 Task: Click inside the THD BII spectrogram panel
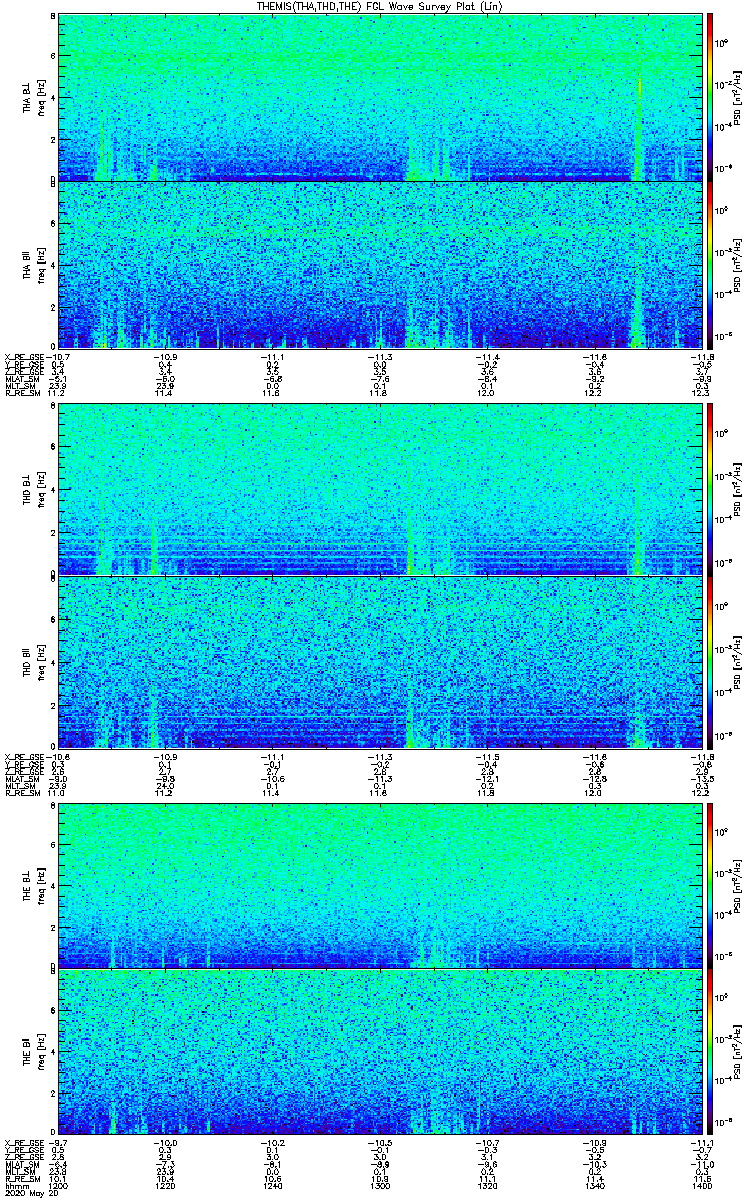pyautogui.click(x=380, y=661)
